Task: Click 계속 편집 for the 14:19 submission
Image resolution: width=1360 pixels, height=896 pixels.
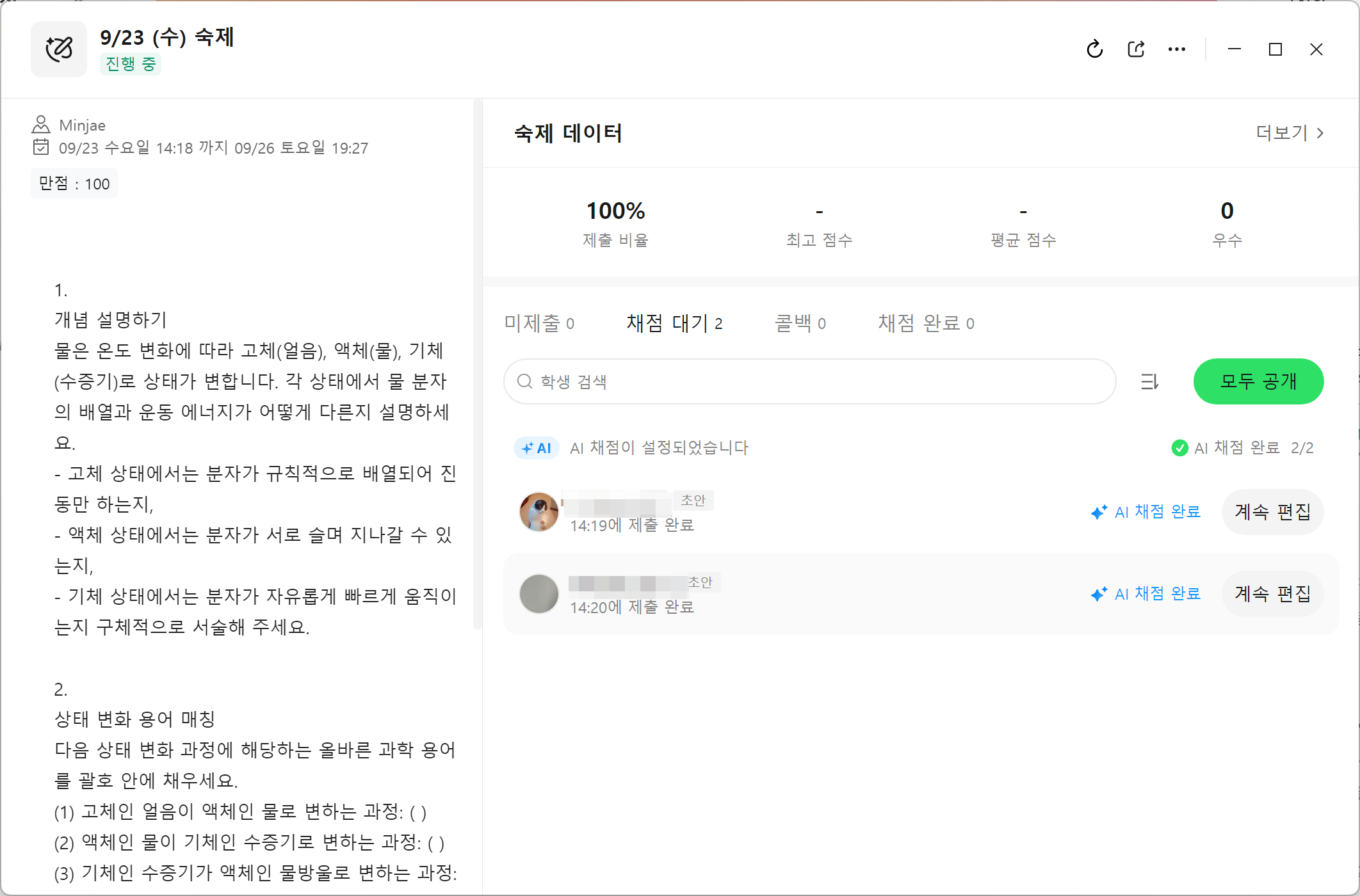Action: click(1272, 512)
